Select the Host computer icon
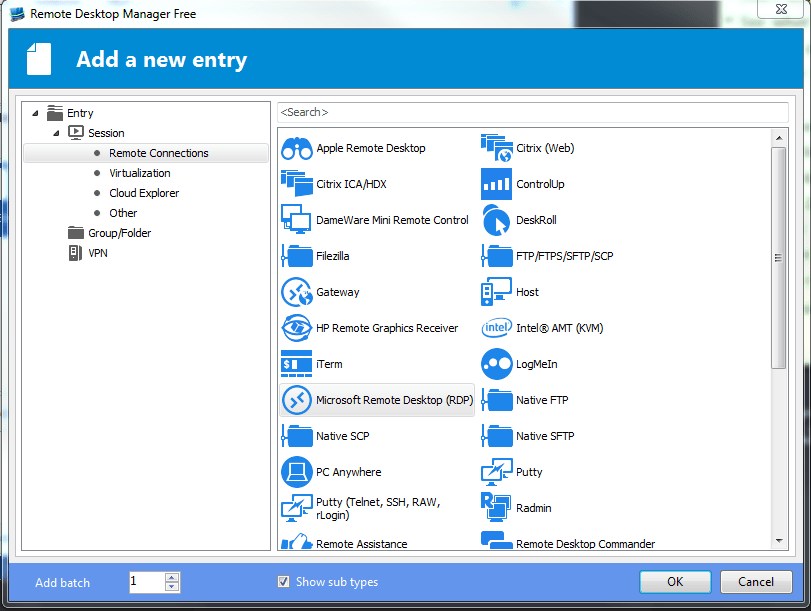Screen dimensions: 811x611 point(497,292)
